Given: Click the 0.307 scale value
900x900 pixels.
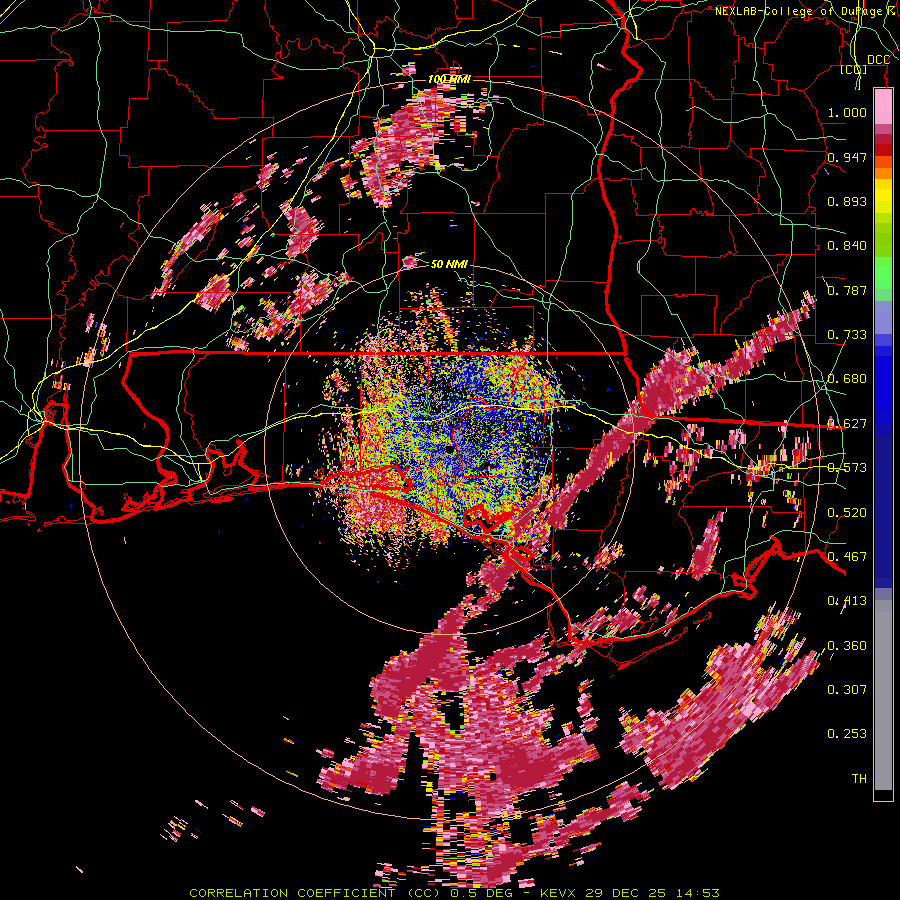Looking at the screenshot, I should 847,690.
